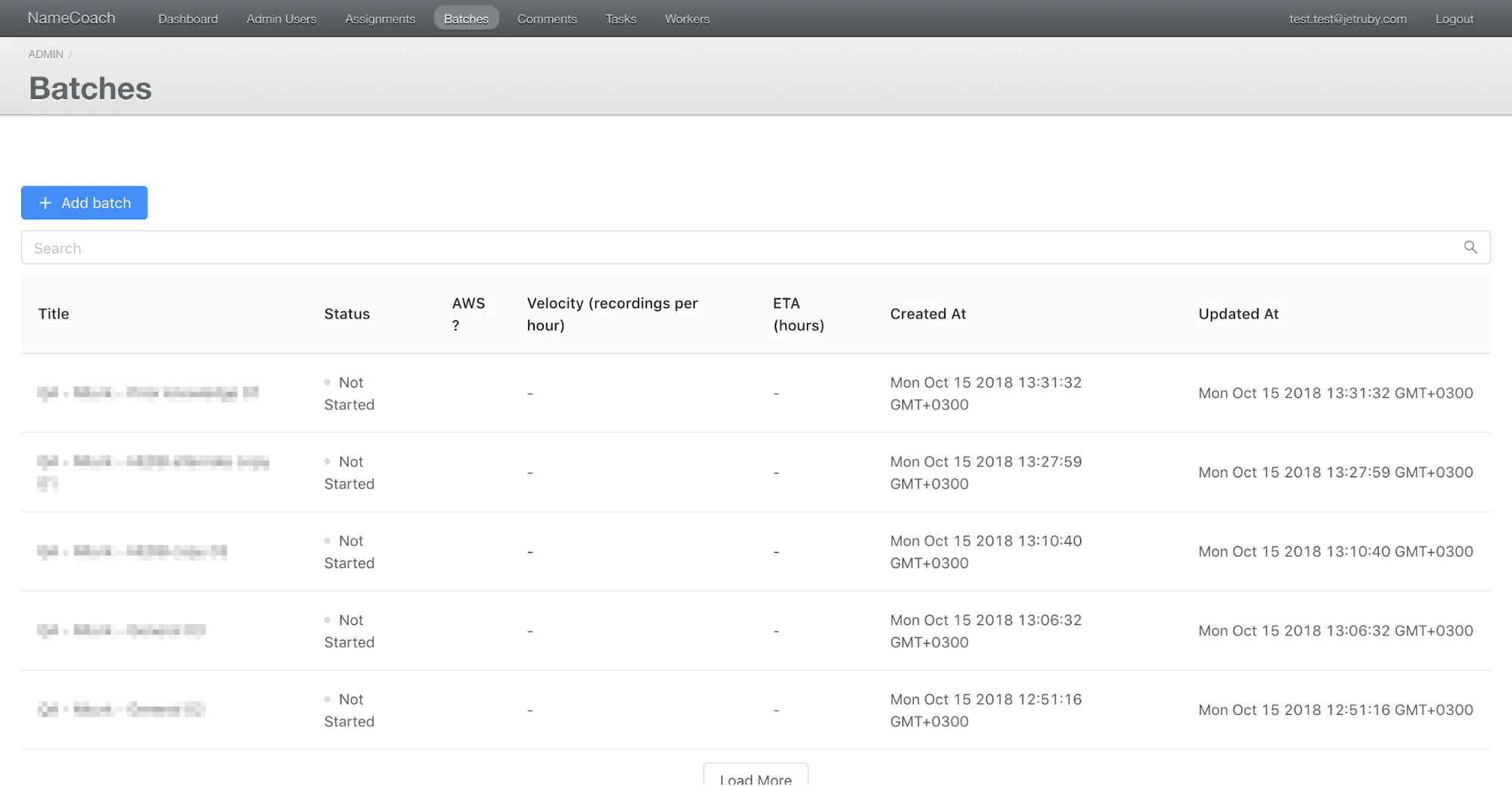The width and height of the screenshot is (1512, 786).
Task: Click the Created At column header
Action: [x=928, y=313]
